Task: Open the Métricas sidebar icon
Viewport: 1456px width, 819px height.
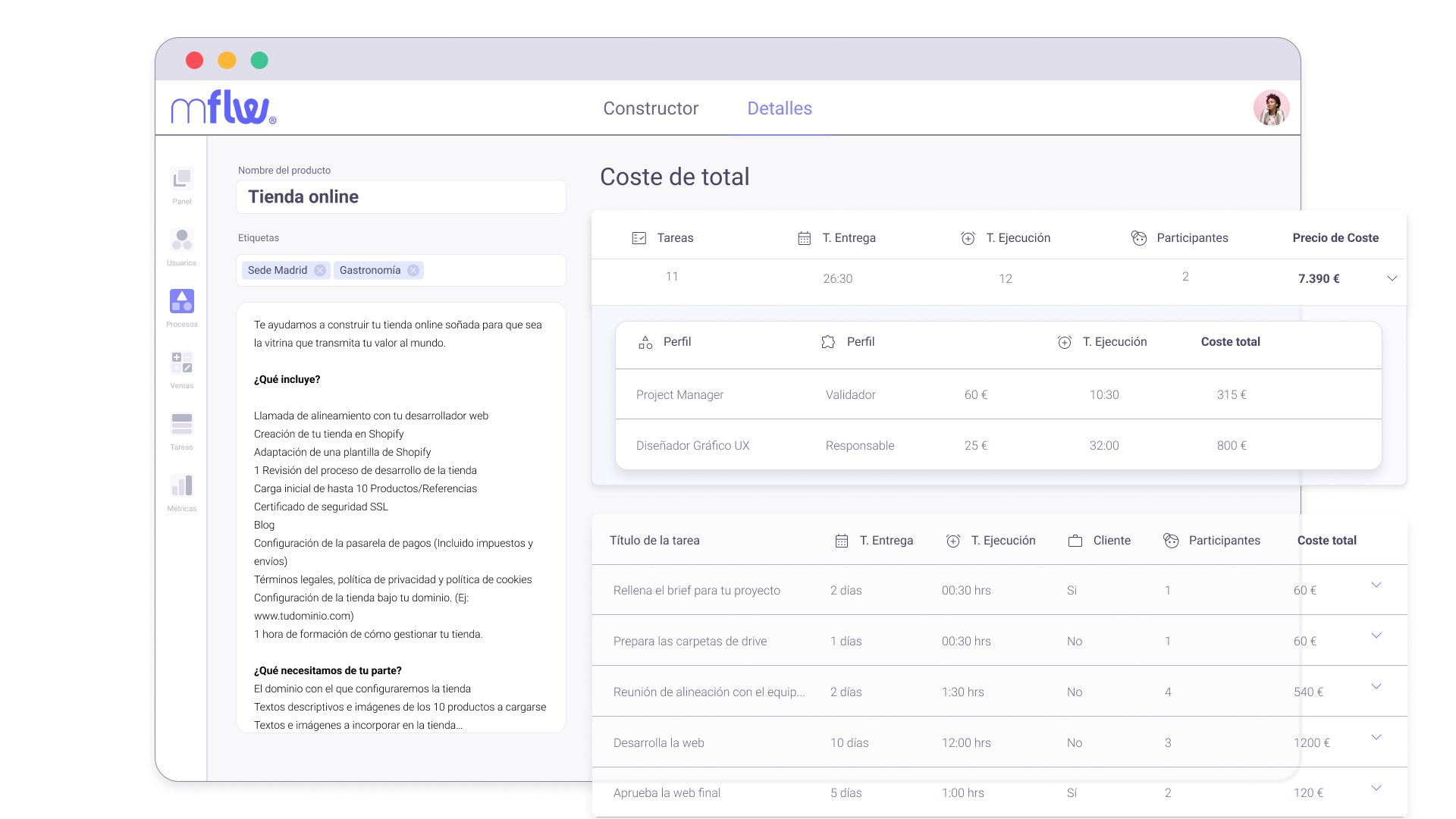Action: coord(182,485)
